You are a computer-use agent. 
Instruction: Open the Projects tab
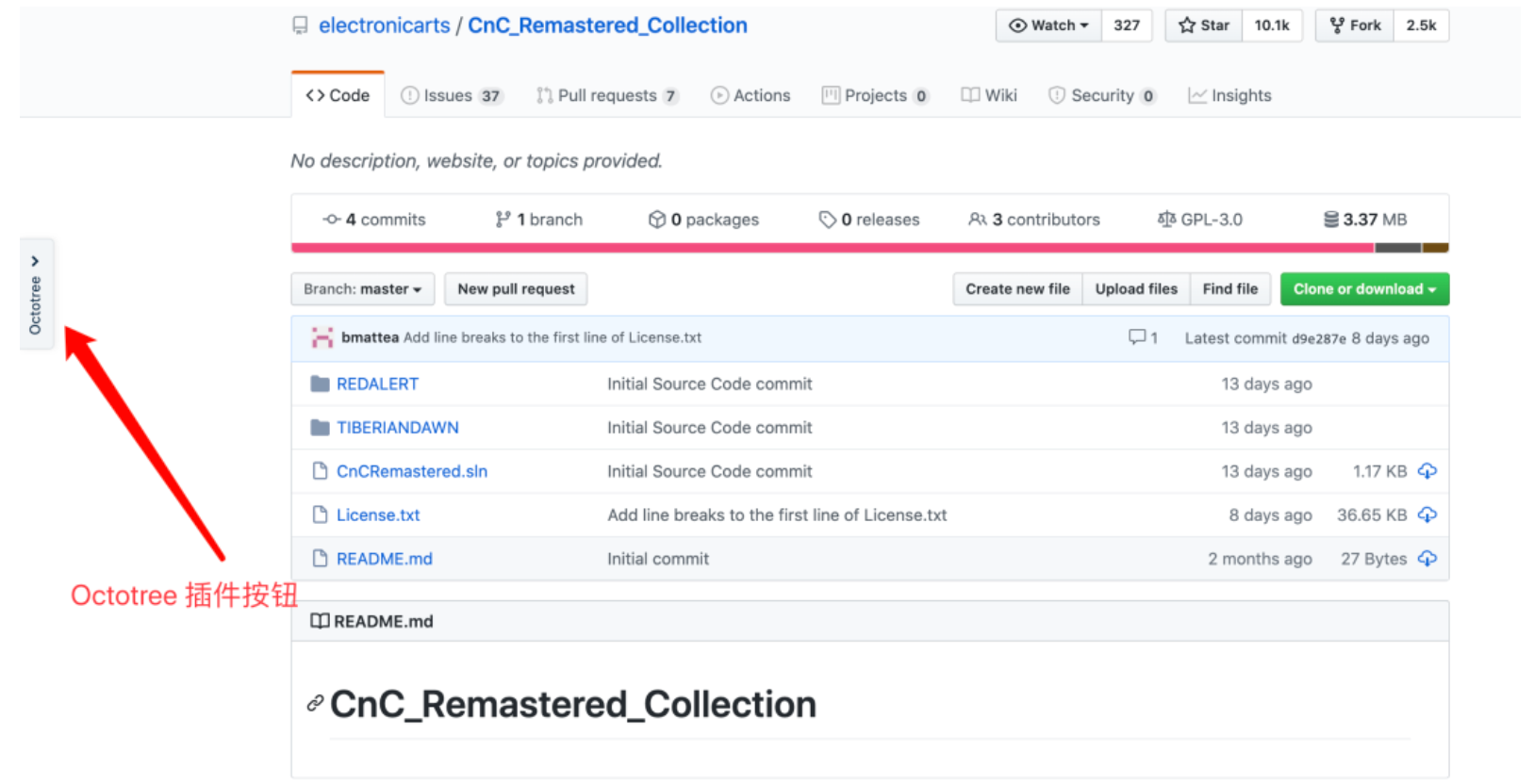point(875,95)
